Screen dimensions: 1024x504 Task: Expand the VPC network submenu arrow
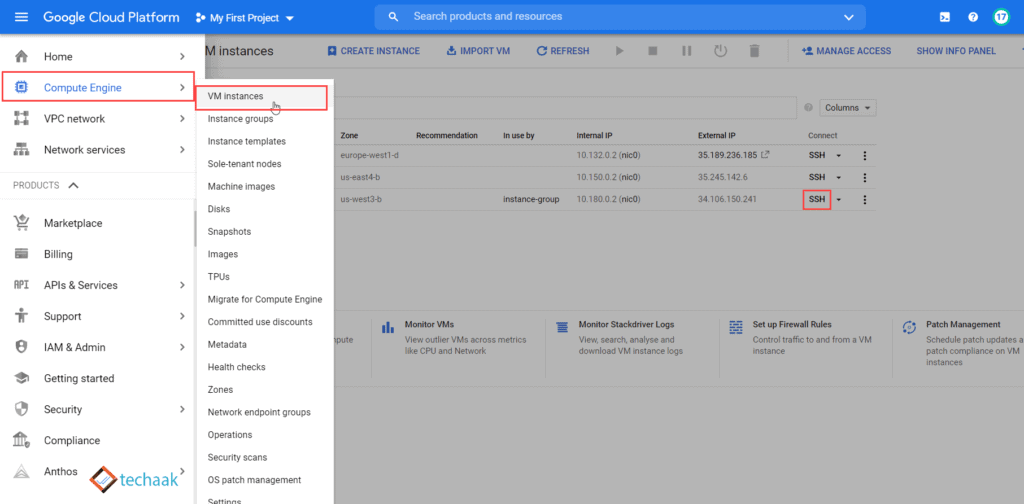(x=182, y=119)
